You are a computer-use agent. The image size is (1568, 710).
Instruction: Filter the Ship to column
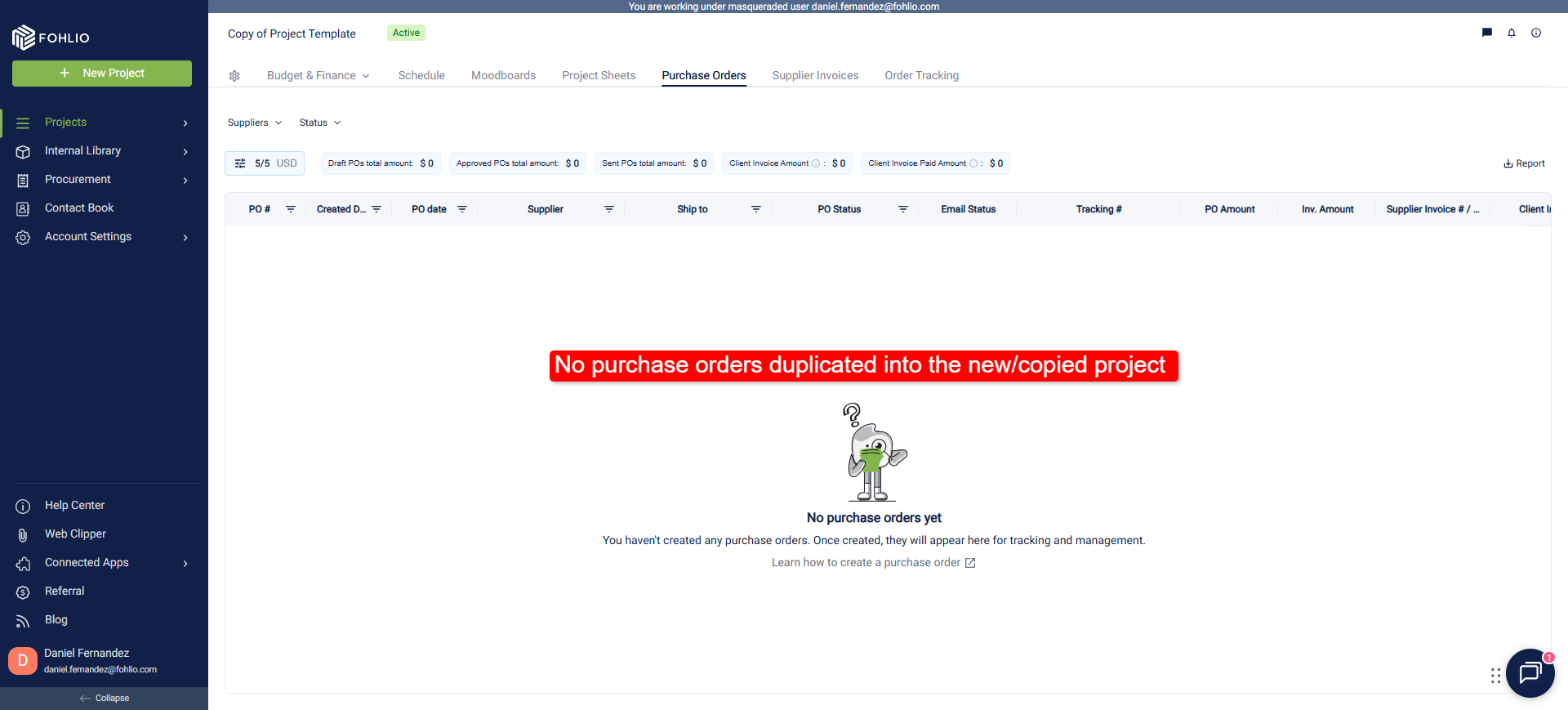[x=756, y=209]
